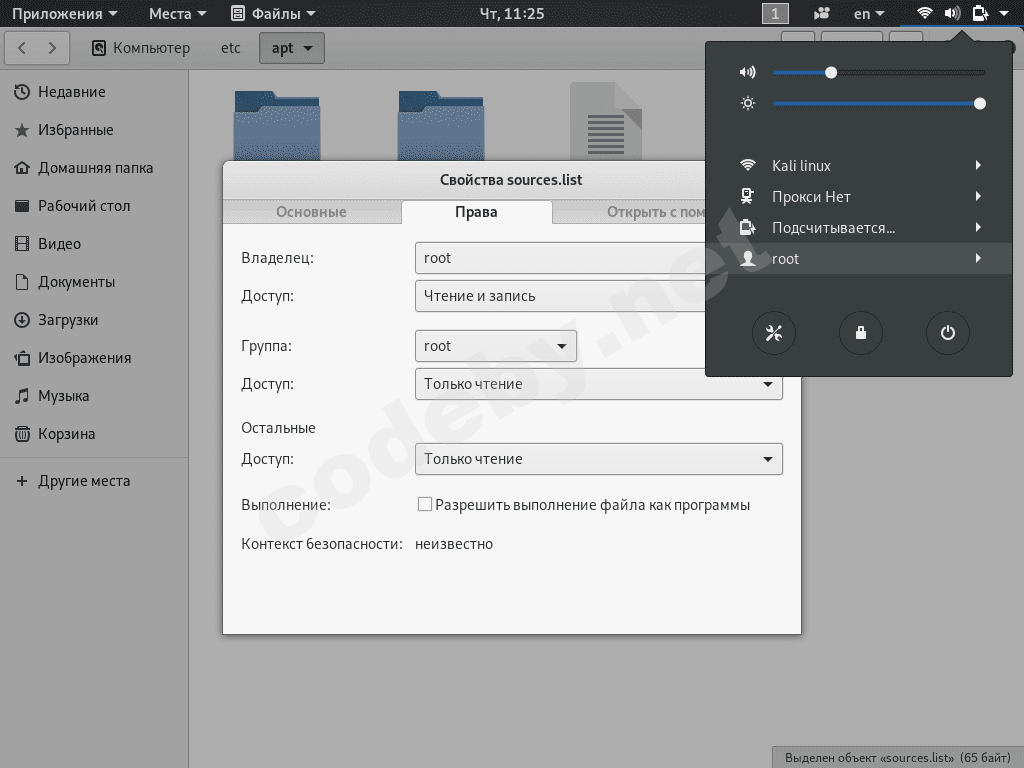Click the back navigation arrow

(x=23, y=47)
